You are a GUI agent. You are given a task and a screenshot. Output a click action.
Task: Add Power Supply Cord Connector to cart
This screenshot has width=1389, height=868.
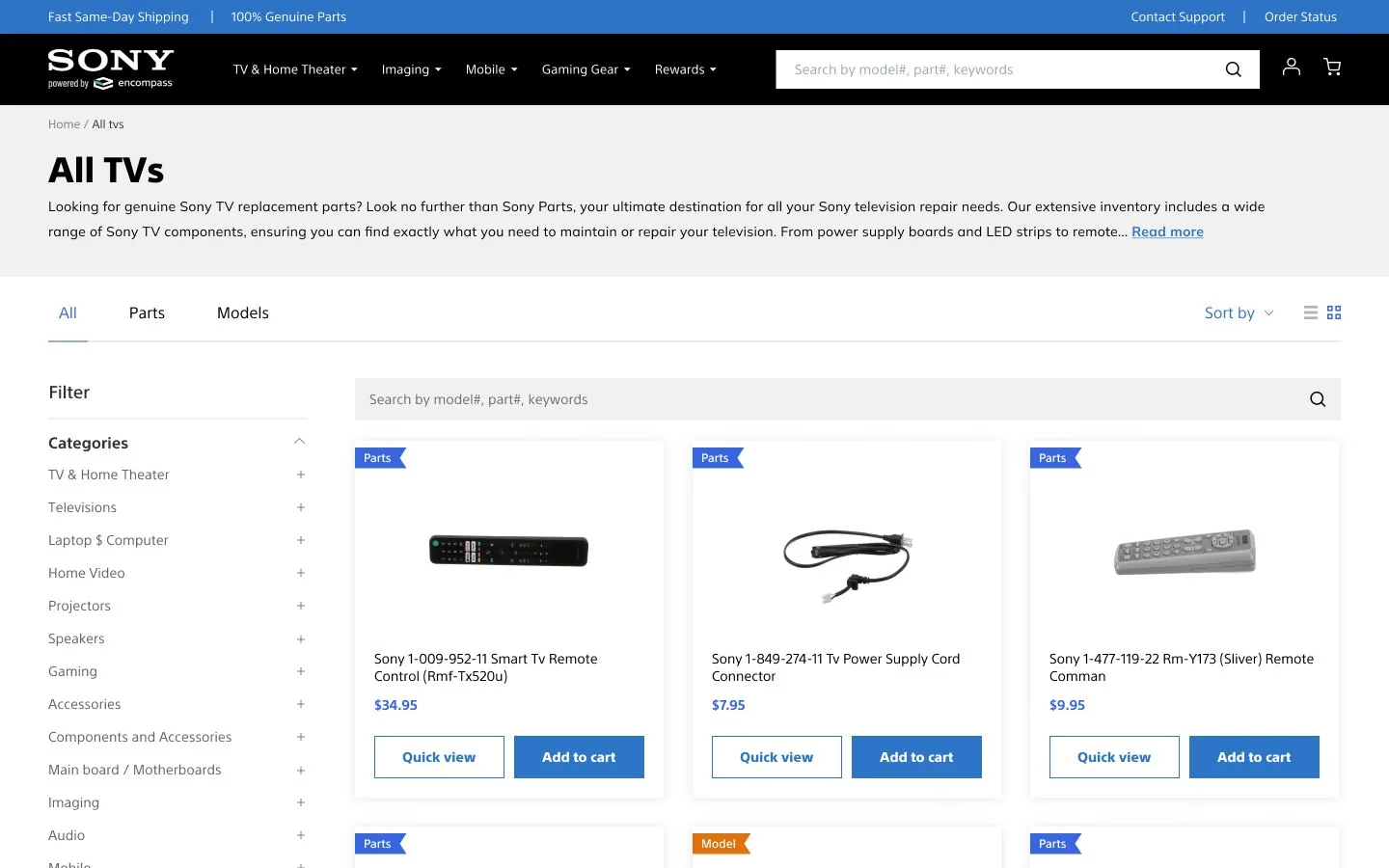[916, 757]
